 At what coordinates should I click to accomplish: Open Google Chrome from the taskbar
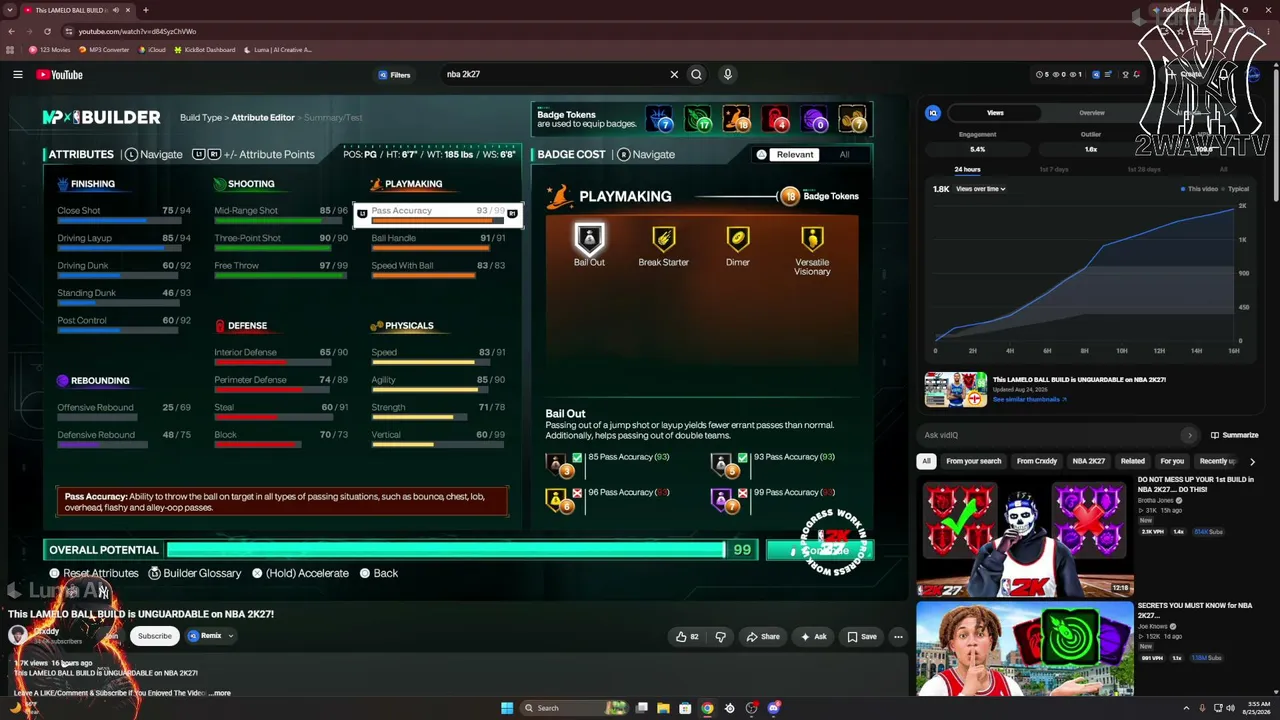tap(707, 708)
